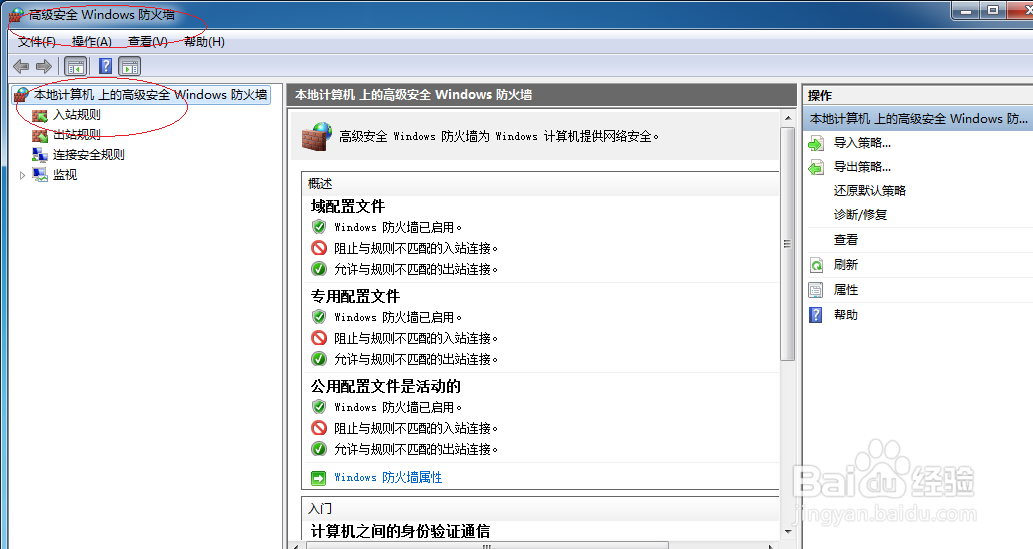Click the green check icon under 公用配置文件是活动的
Image resolution: width=1033 pixels, height=549 pixels.
click(319, 449)
